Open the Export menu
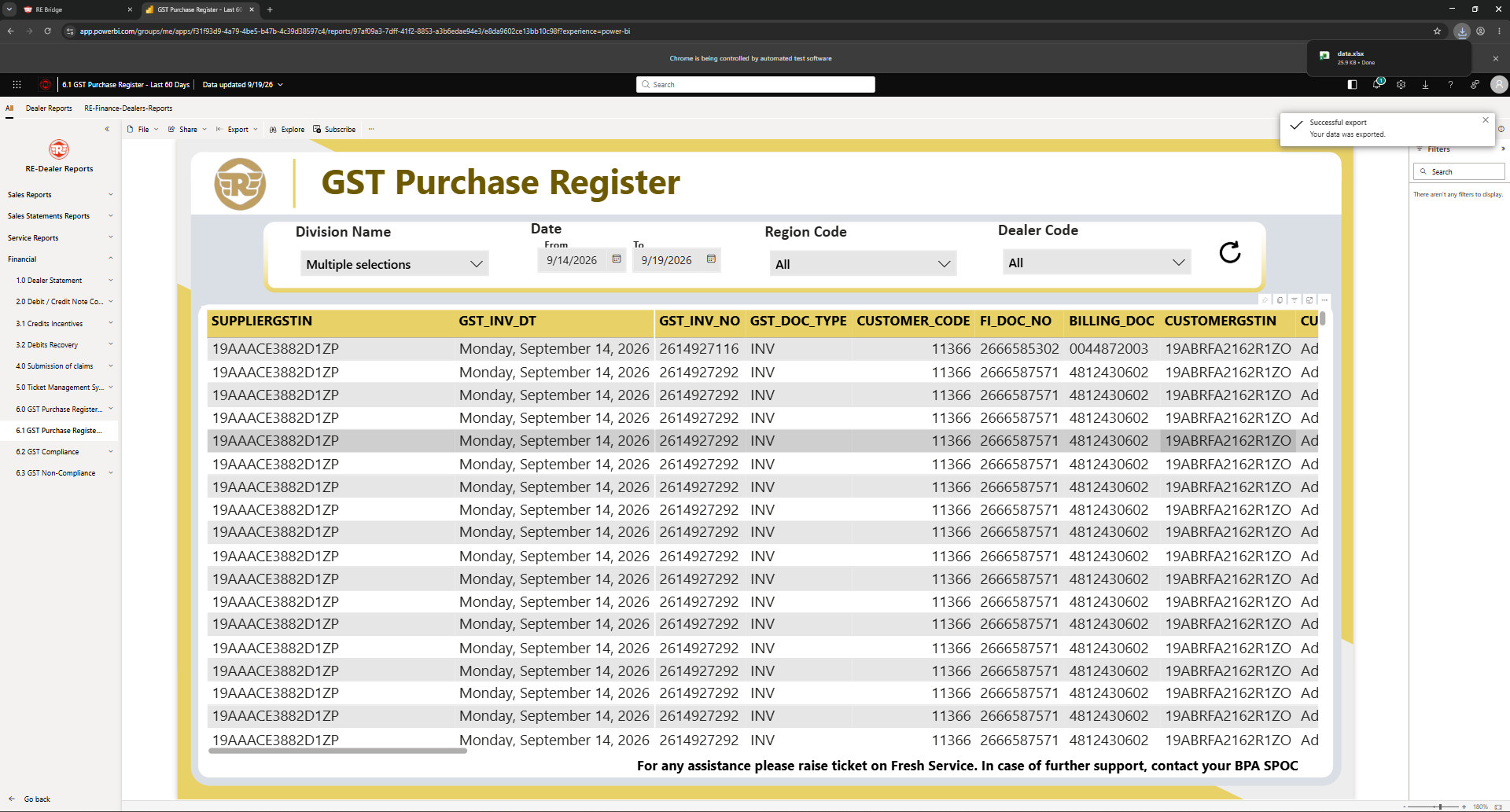The image size is (1510, 812). tap(238, 130)
